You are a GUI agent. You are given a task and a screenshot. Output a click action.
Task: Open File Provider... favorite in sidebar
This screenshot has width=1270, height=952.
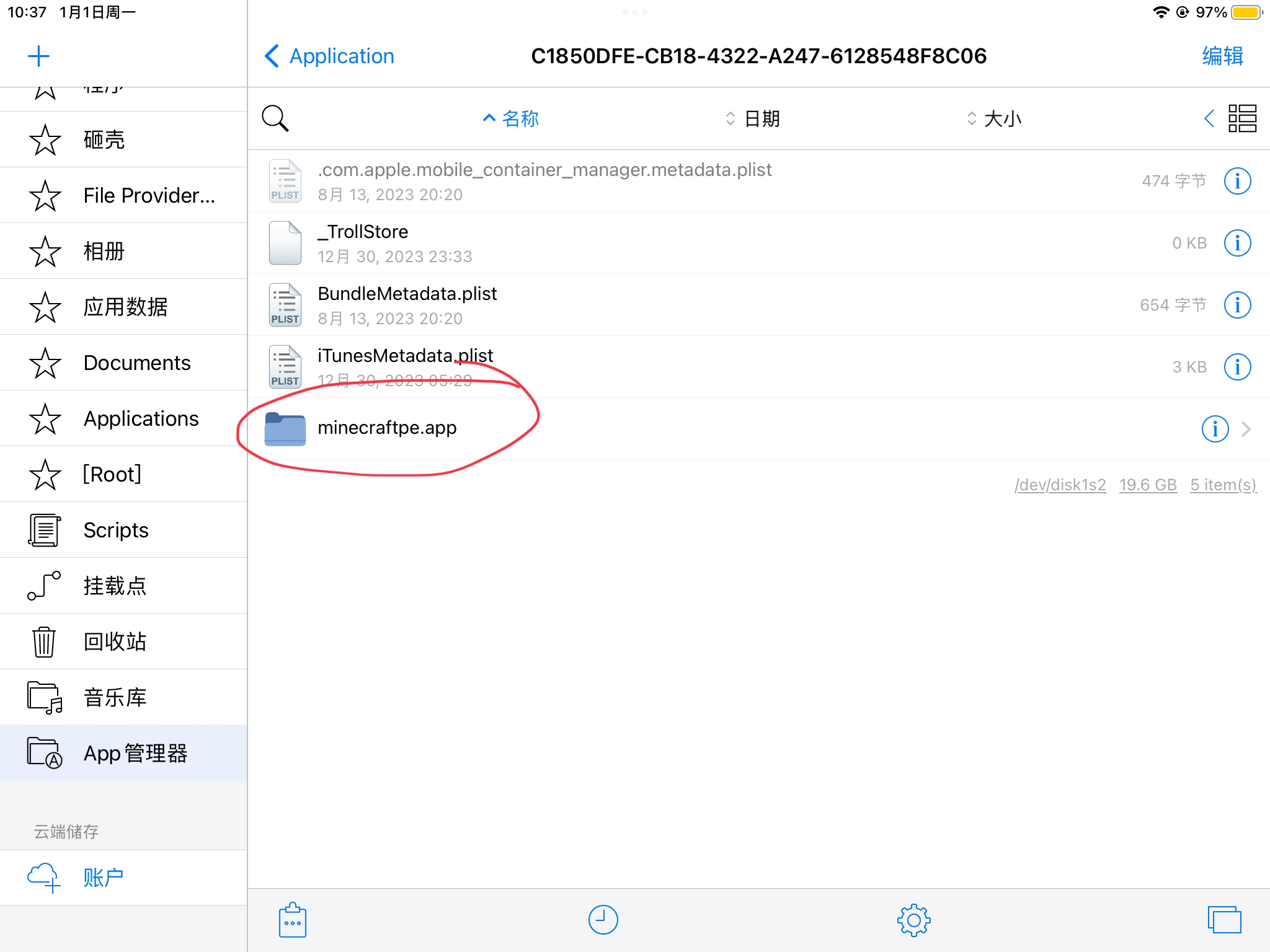[123, 195]
